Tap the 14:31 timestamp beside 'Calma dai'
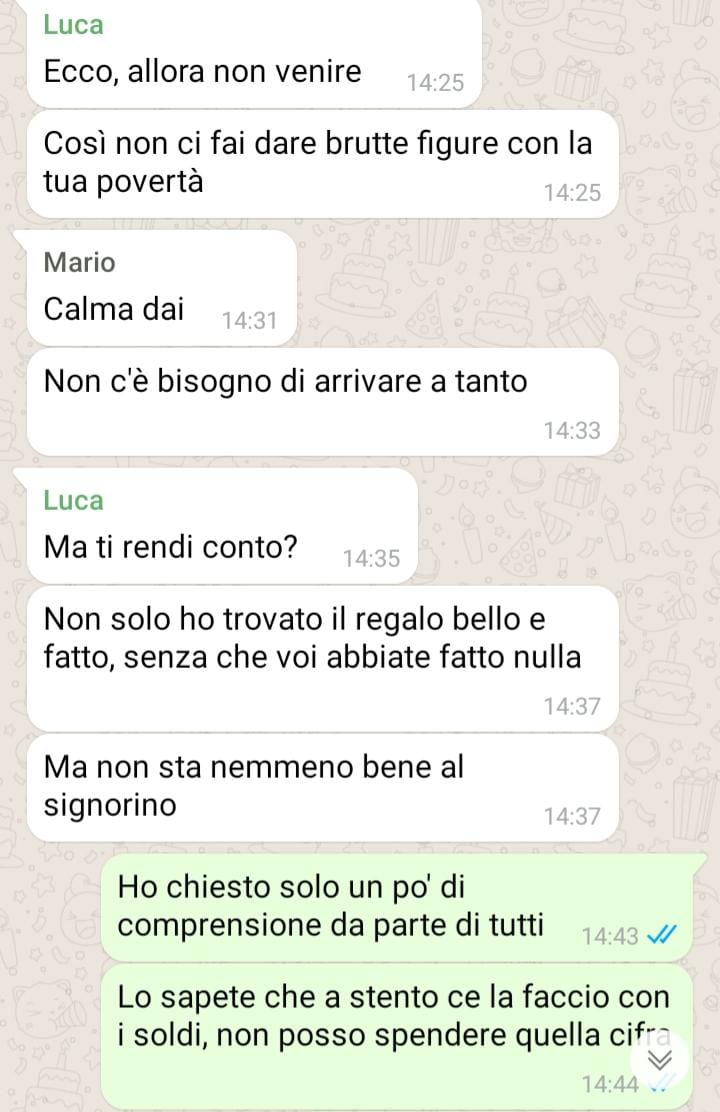720x1112 pixels. tap(249, 321)
